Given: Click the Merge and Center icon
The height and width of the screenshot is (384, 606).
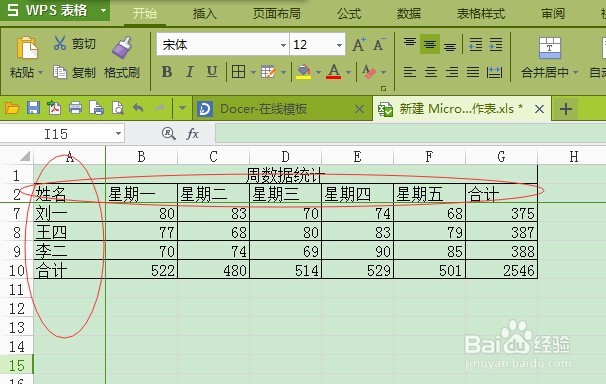Looking at the screenshot, I should 550,48.
